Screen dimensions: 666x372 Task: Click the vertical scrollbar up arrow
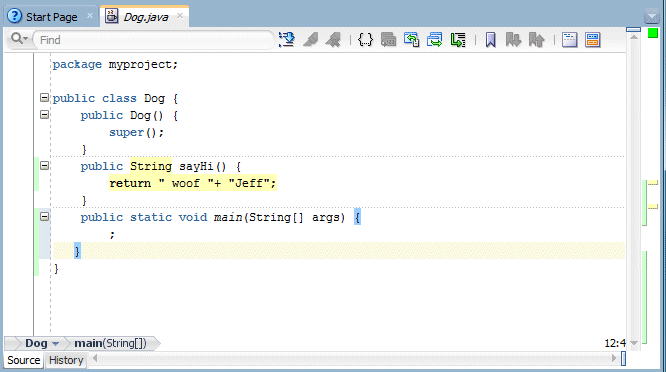point(634,37)
